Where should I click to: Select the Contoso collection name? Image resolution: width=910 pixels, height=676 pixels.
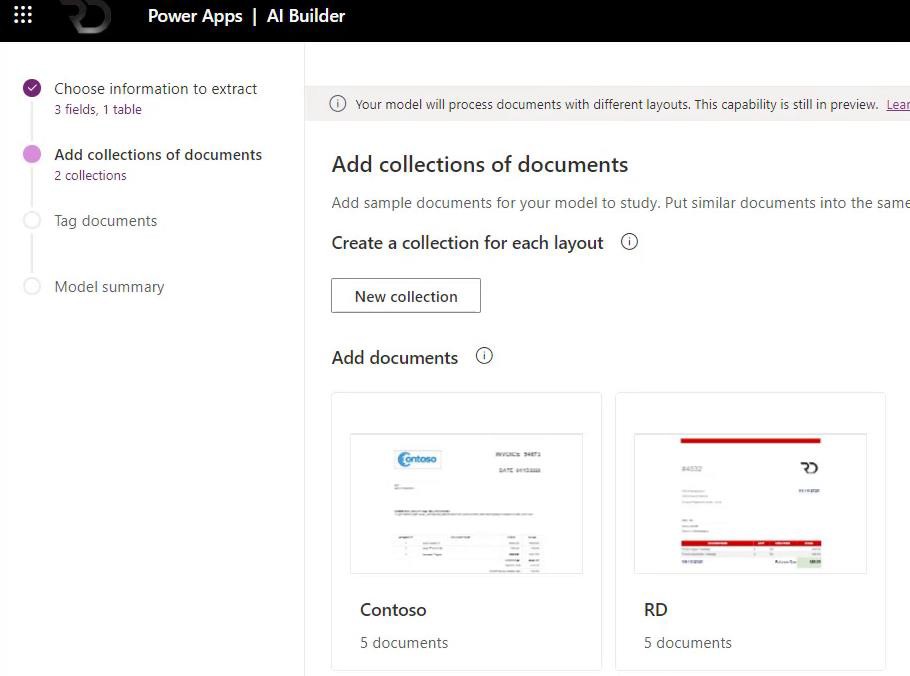pyautogui.click(x=393, y=610)
